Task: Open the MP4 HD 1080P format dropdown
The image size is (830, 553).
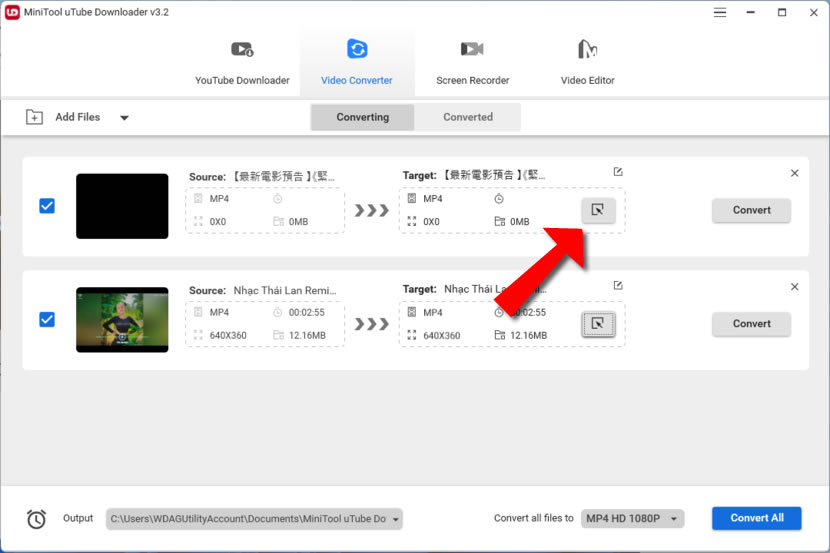Action: pyautogui.click(x=632, y=519)
